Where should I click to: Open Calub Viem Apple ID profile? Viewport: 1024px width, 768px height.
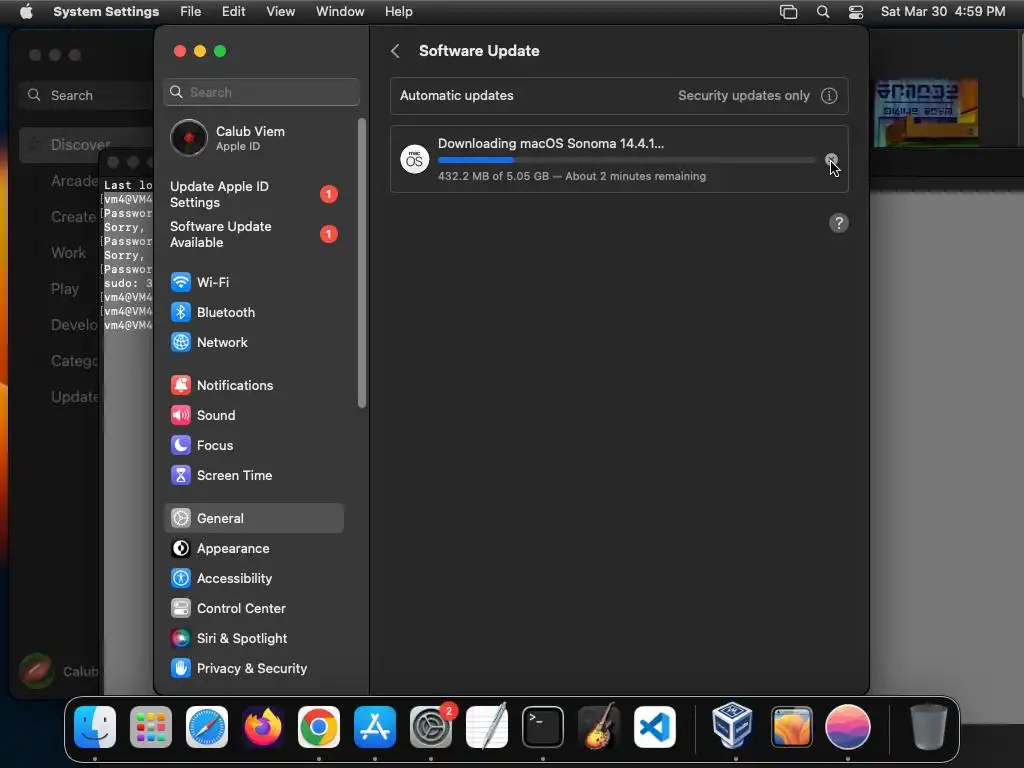[254, 138]
